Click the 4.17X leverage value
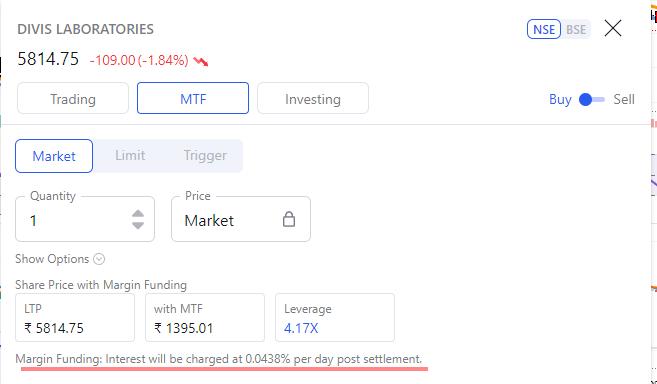This screenshot has width=657, height=384. (301, 328)
